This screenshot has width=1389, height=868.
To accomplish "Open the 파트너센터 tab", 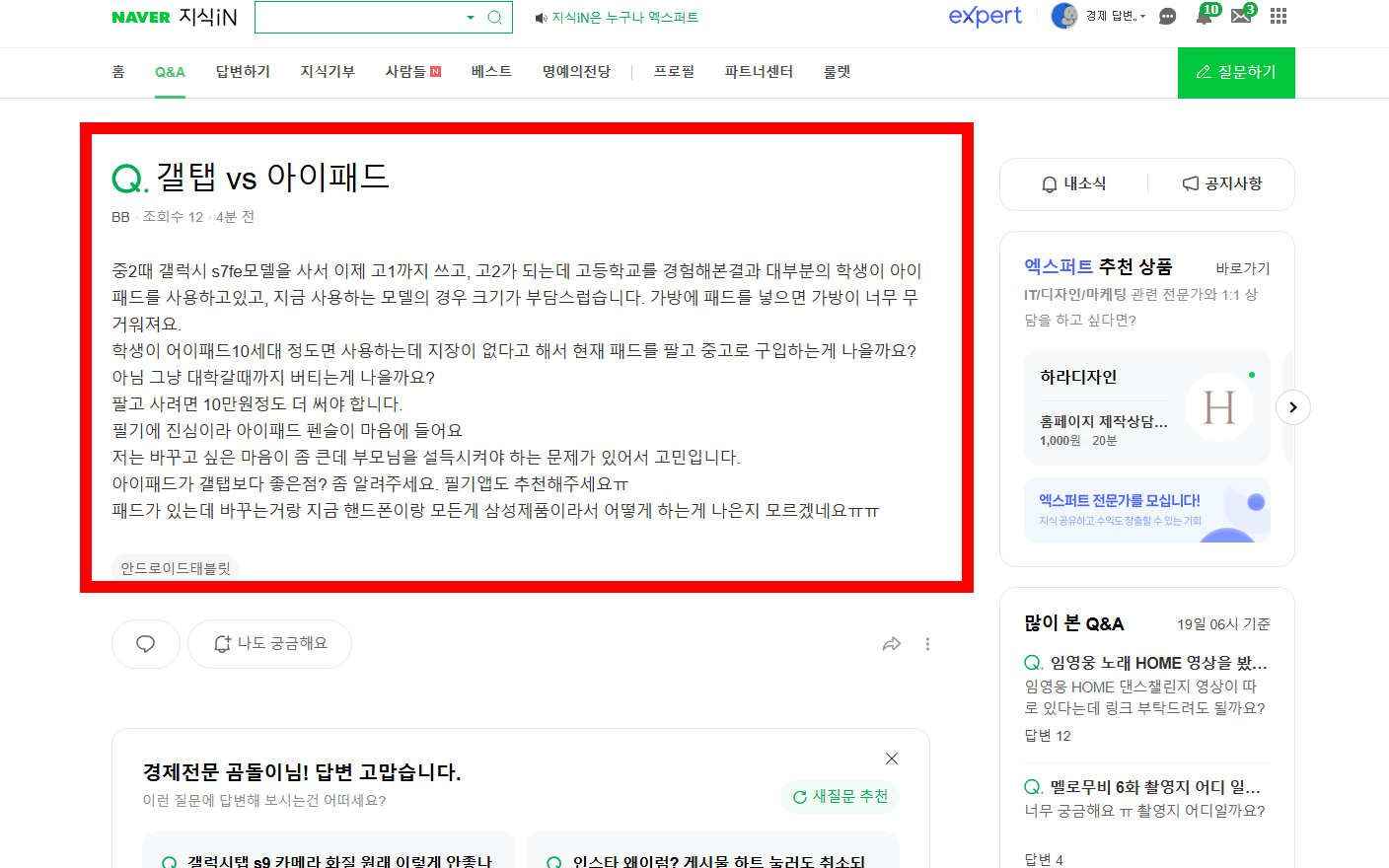I will coord(759,72).
